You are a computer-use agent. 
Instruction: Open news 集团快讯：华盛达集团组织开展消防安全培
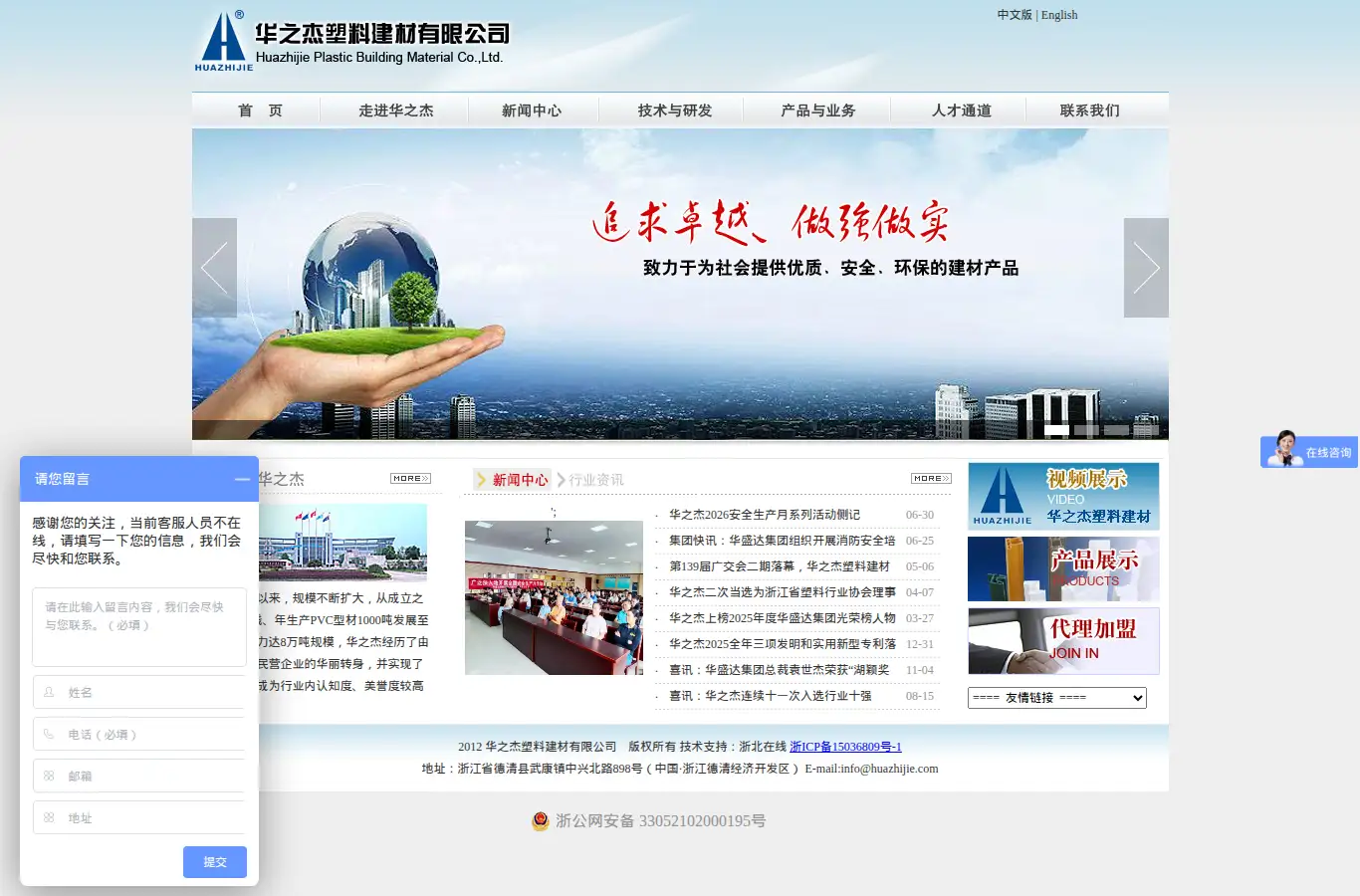point(783,541)
